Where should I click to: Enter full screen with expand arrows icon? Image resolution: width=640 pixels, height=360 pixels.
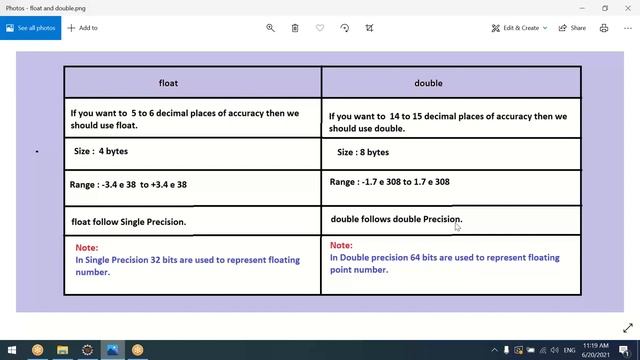point(628,328)
